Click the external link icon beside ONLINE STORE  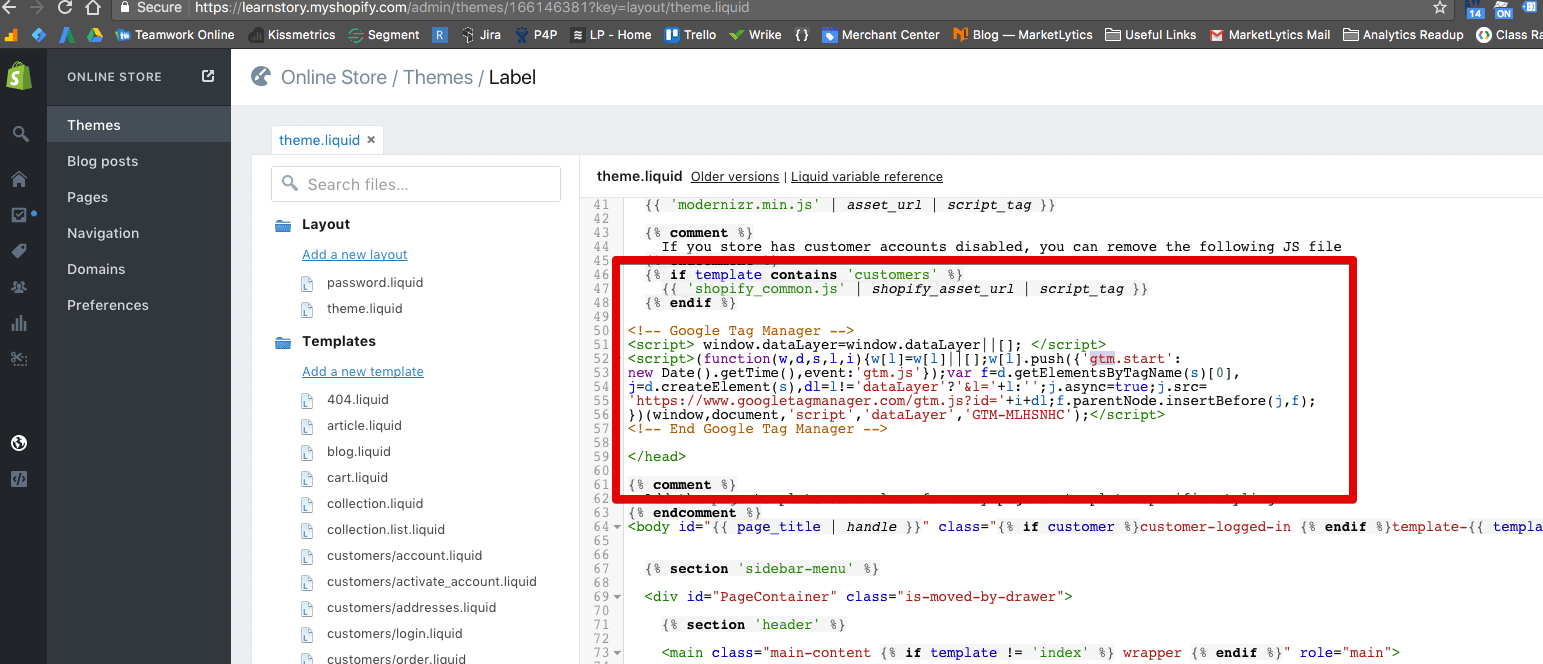[x=207, y=75]
